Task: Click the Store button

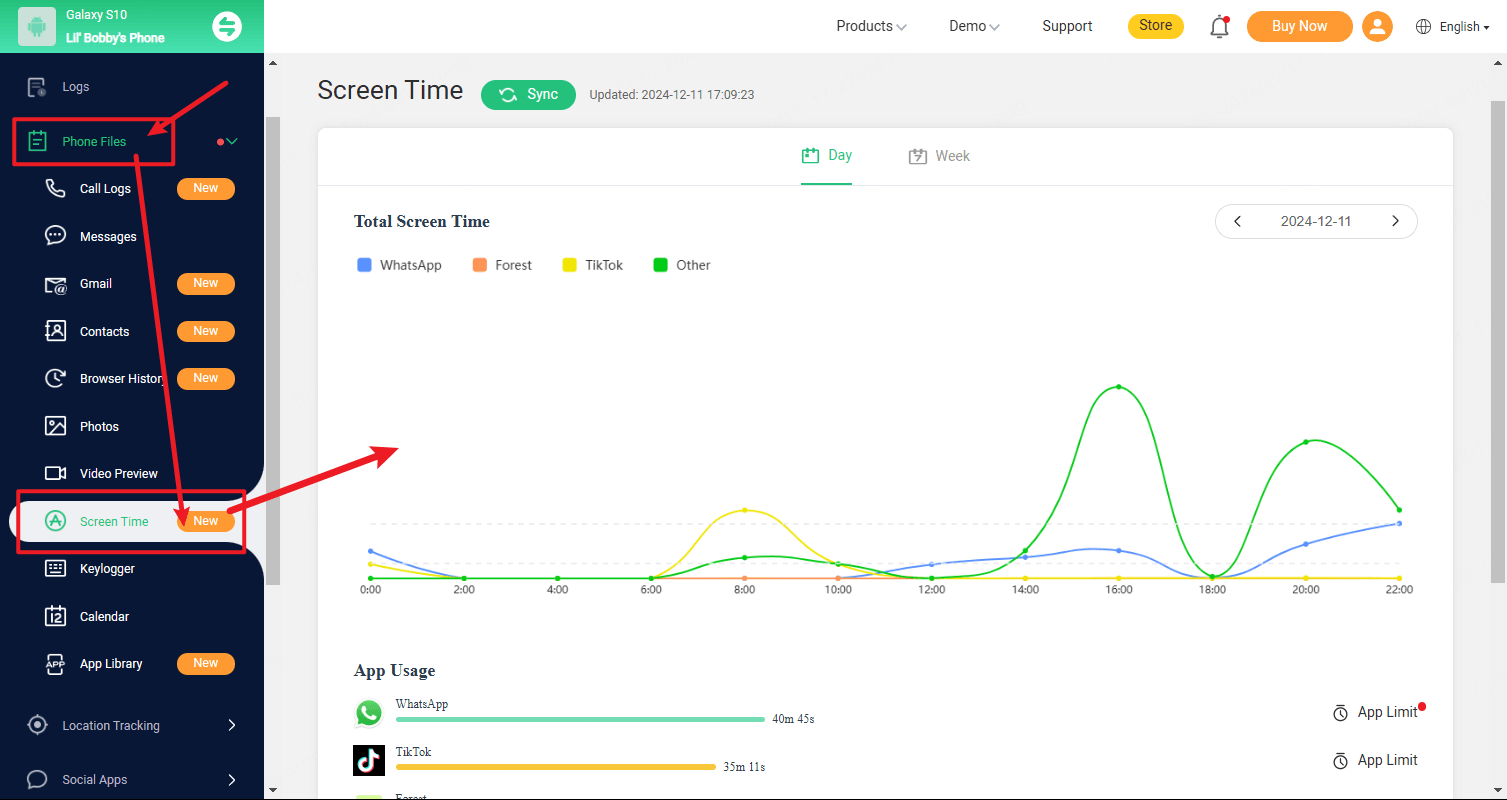Action: (1155, 26)
